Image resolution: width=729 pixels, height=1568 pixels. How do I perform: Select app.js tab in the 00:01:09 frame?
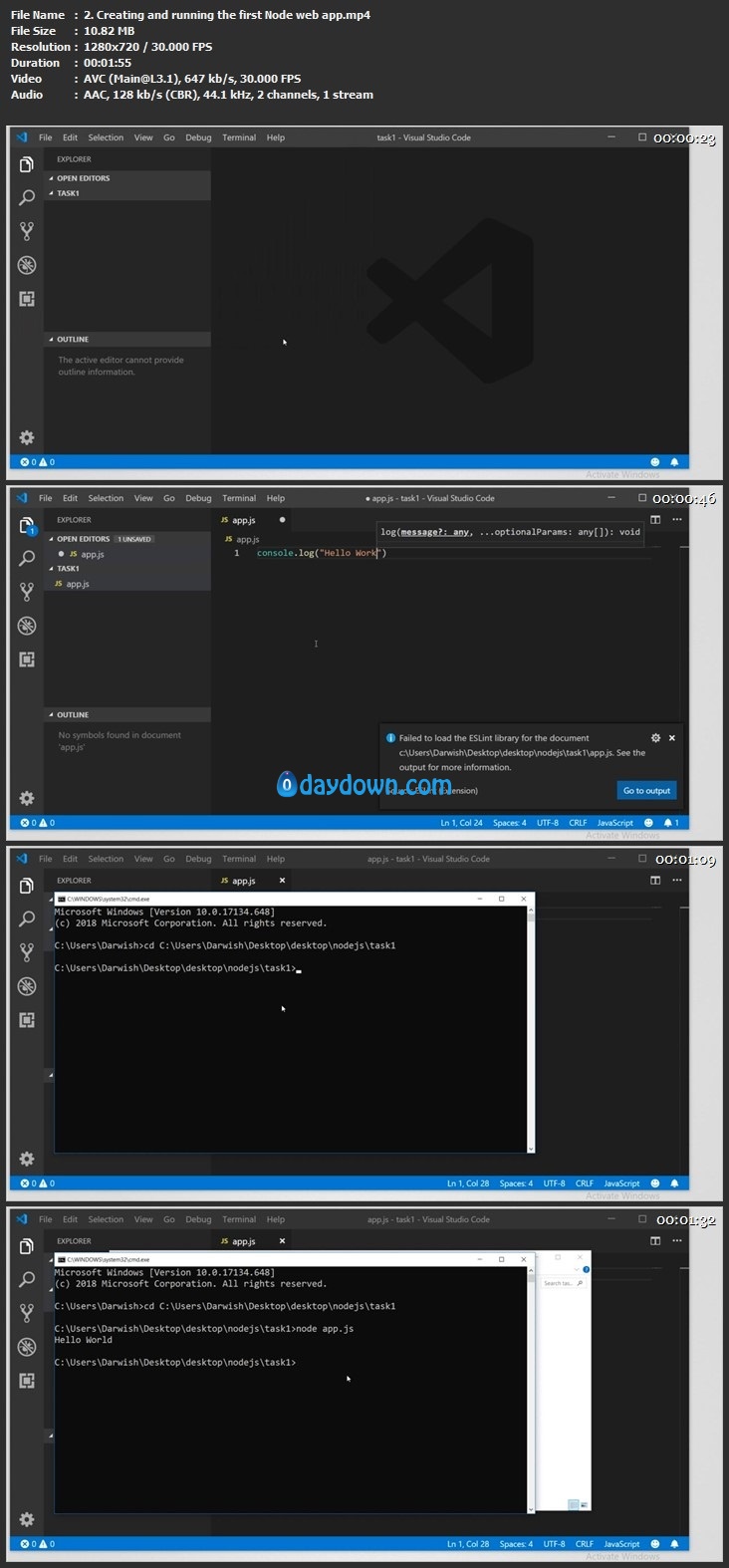253,881
